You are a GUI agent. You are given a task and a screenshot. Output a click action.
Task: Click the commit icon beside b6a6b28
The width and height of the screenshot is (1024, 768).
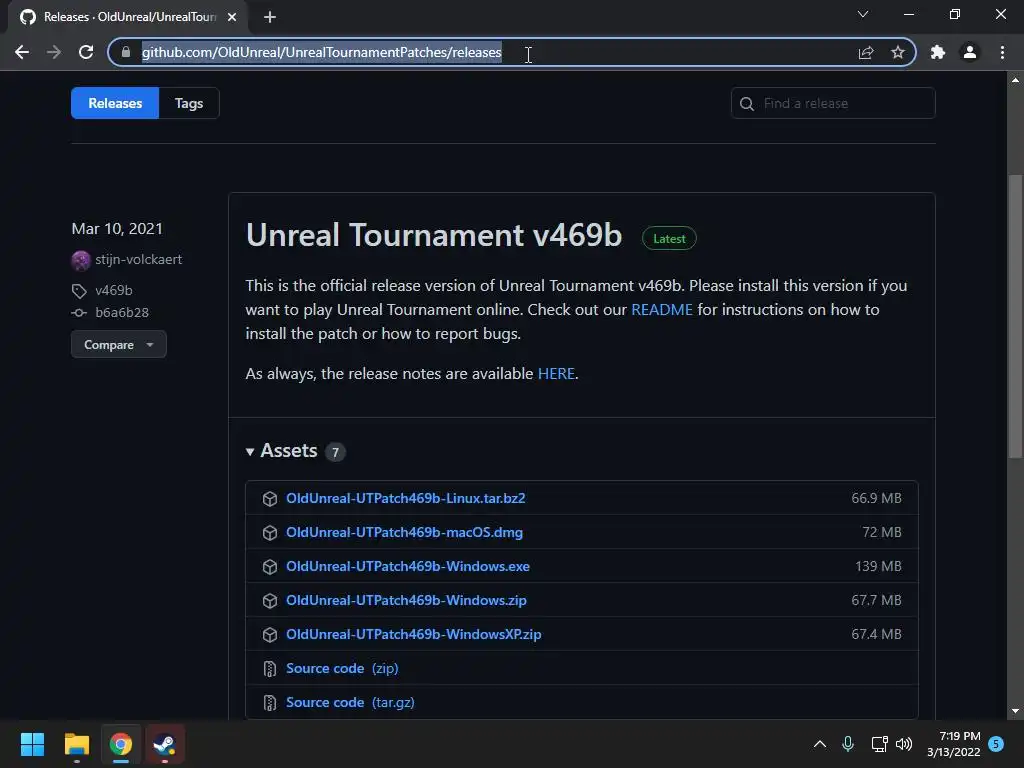pyautogui.click(x=79, y=313)
